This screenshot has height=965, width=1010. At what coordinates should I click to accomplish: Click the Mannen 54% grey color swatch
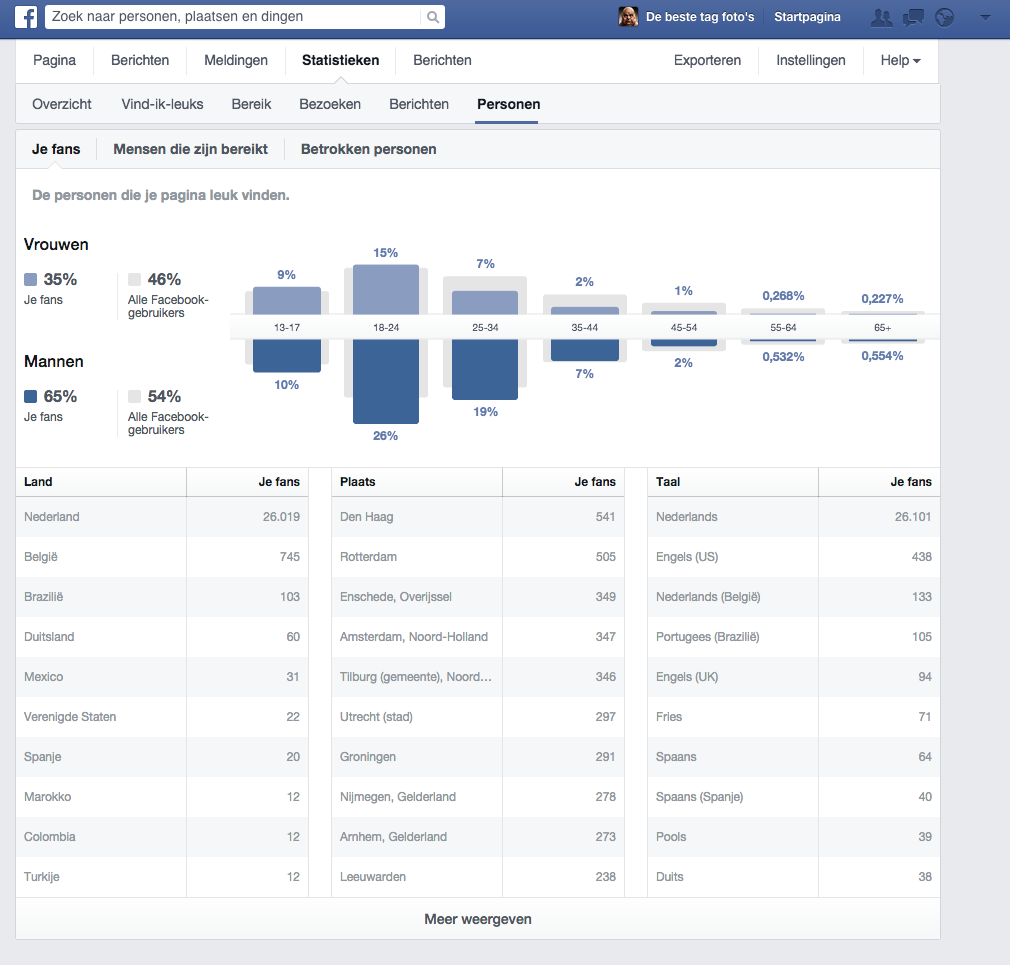[134, 396]
